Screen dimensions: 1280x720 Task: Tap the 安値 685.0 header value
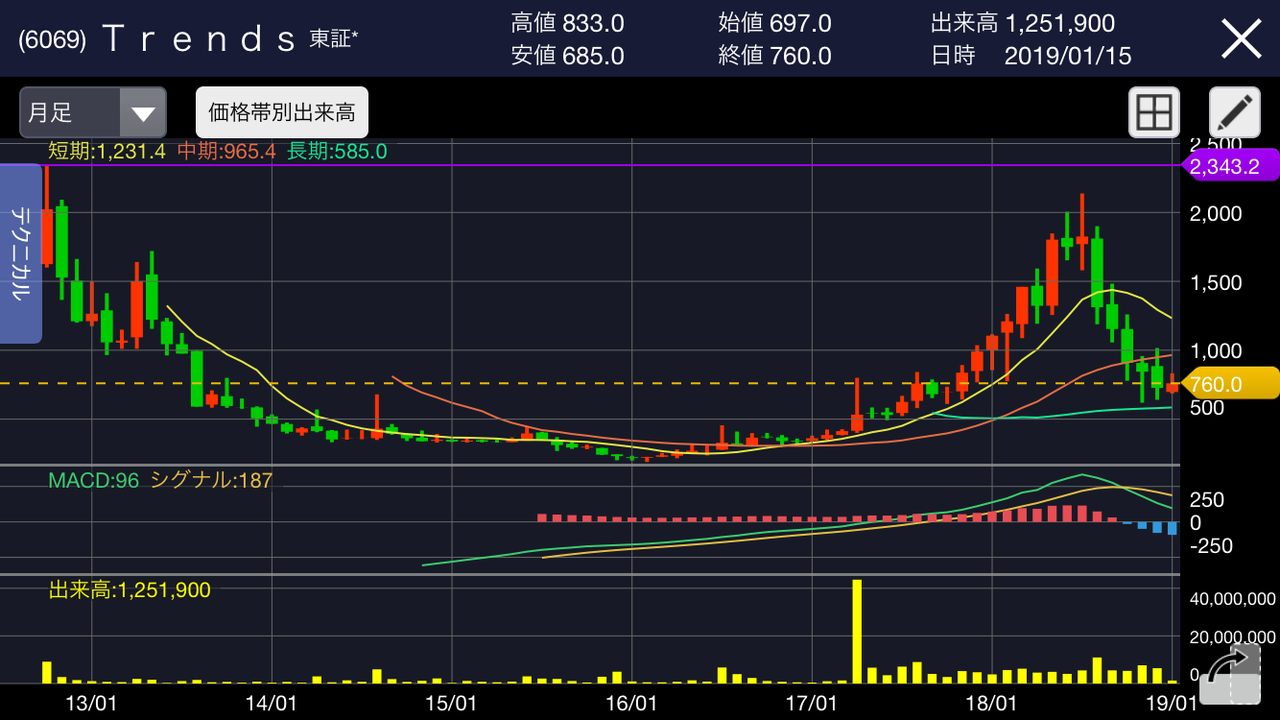tap(567, 56)
